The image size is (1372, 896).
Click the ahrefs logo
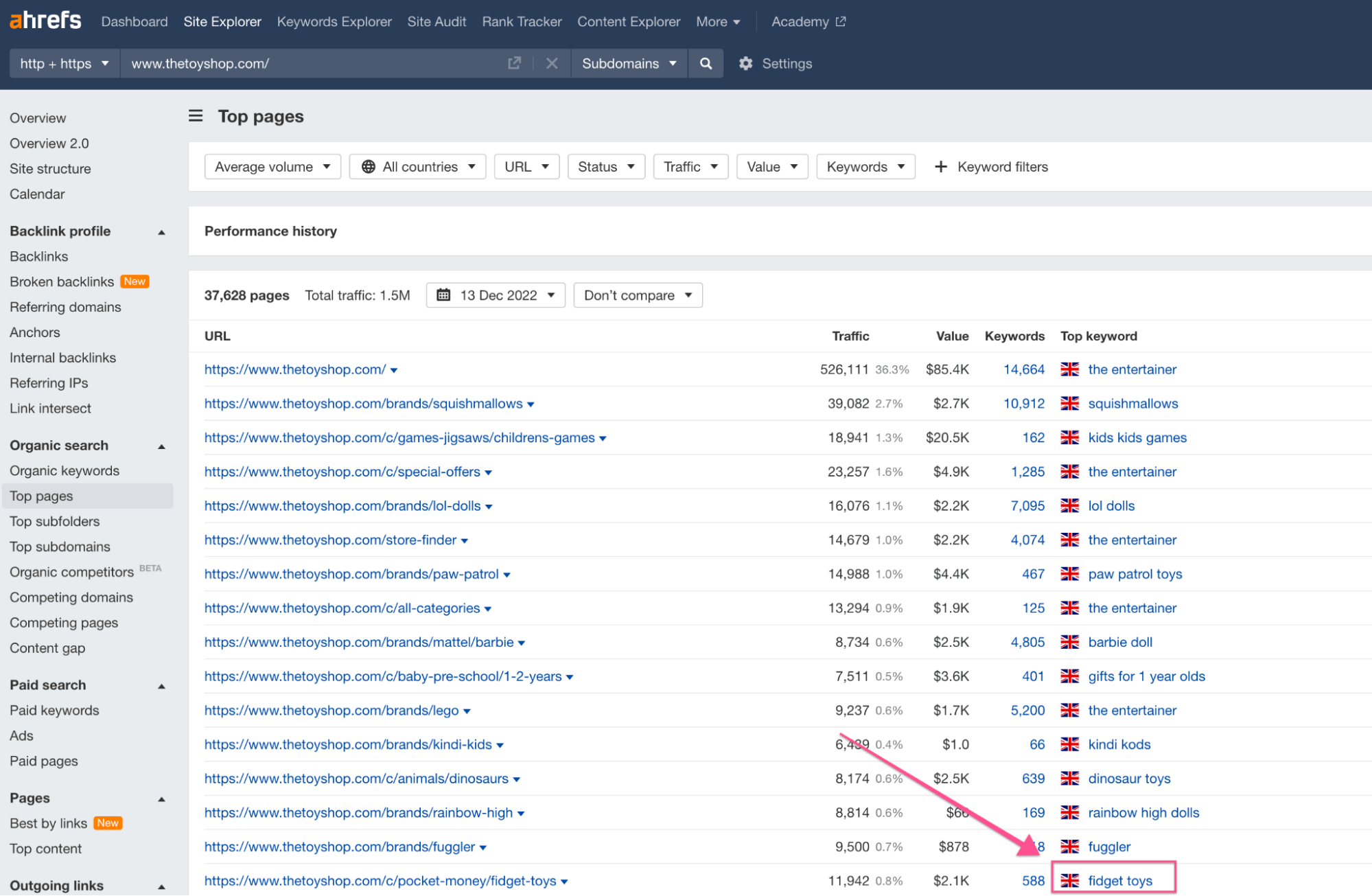44,20
